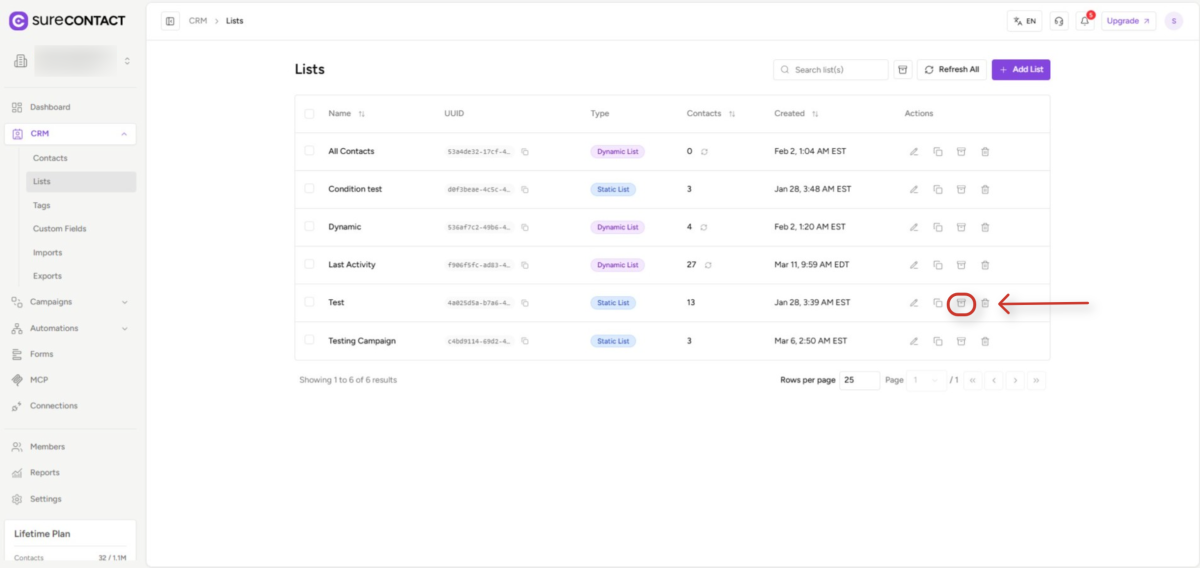1200x568 pixels.
Task: Open the EN language selector
Action: [x=1025, y=21]
